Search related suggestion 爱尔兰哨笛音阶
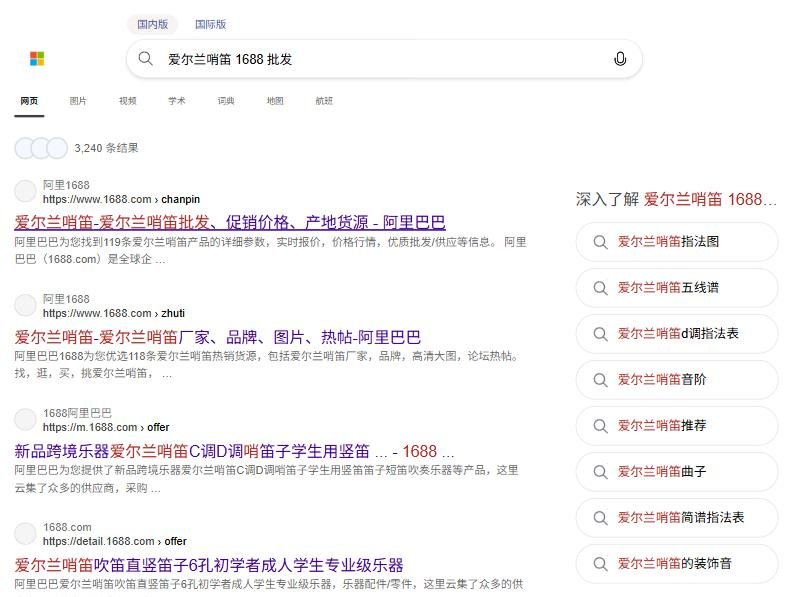This screenshot has width=800, height=597. click(677, 379)
